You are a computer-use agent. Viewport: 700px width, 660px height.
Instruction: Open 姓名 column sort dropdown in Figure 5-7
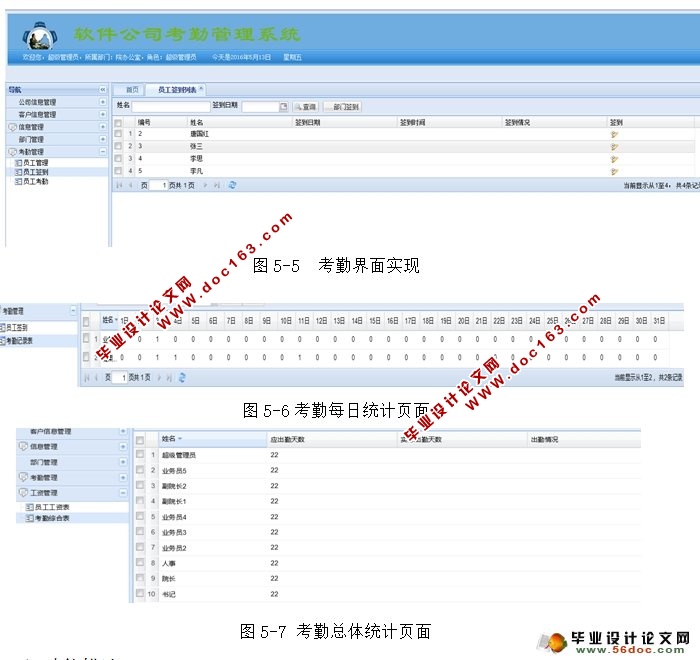click(x=180, y=439)
